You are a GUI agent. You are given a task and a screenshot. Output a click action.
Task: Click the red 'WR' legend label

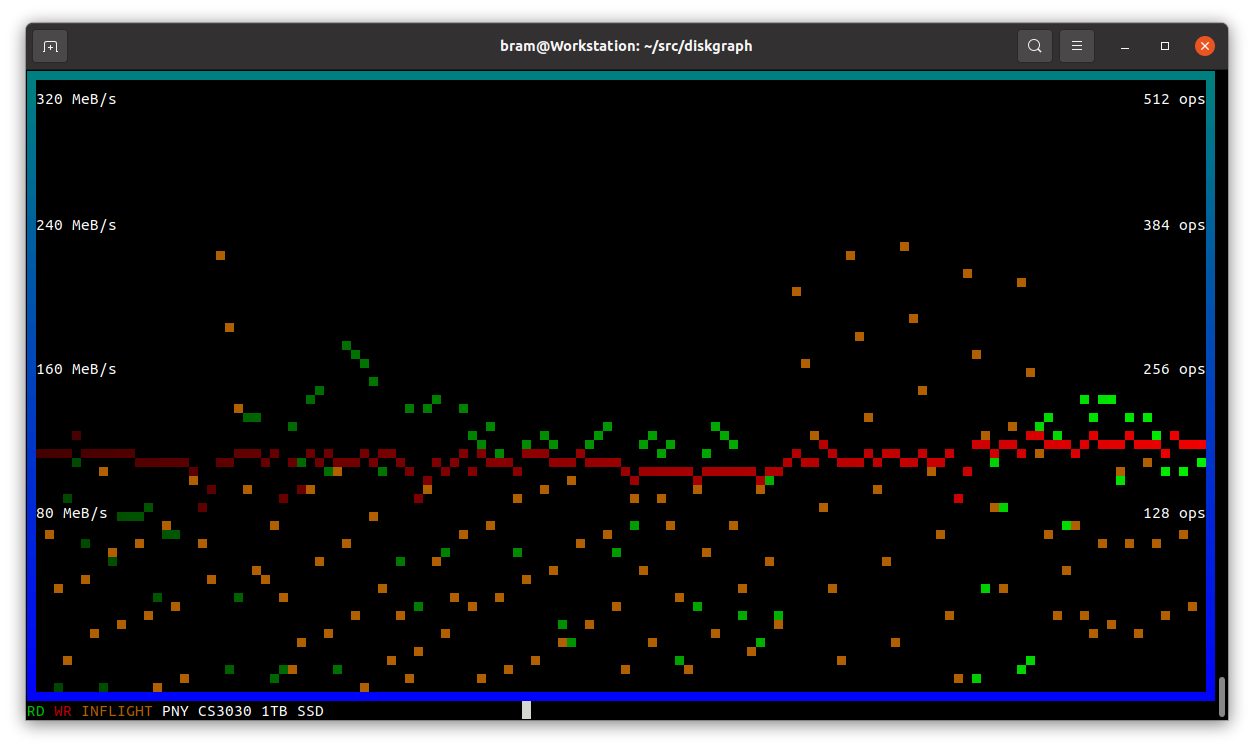pyautogui.click(x=63, y=711)
